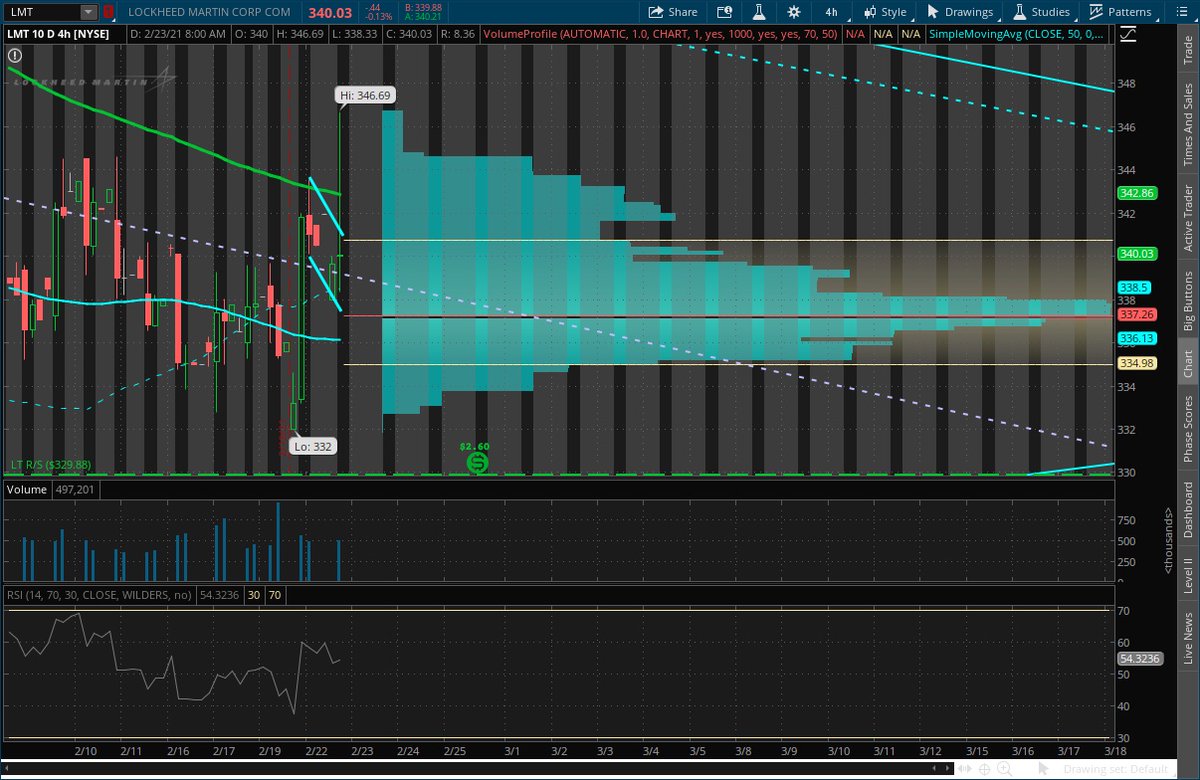This screenshot has height=780, width=1200.
Task: Click the 'Drawing set: Default' selector
Action: (x=1116, y=769)
